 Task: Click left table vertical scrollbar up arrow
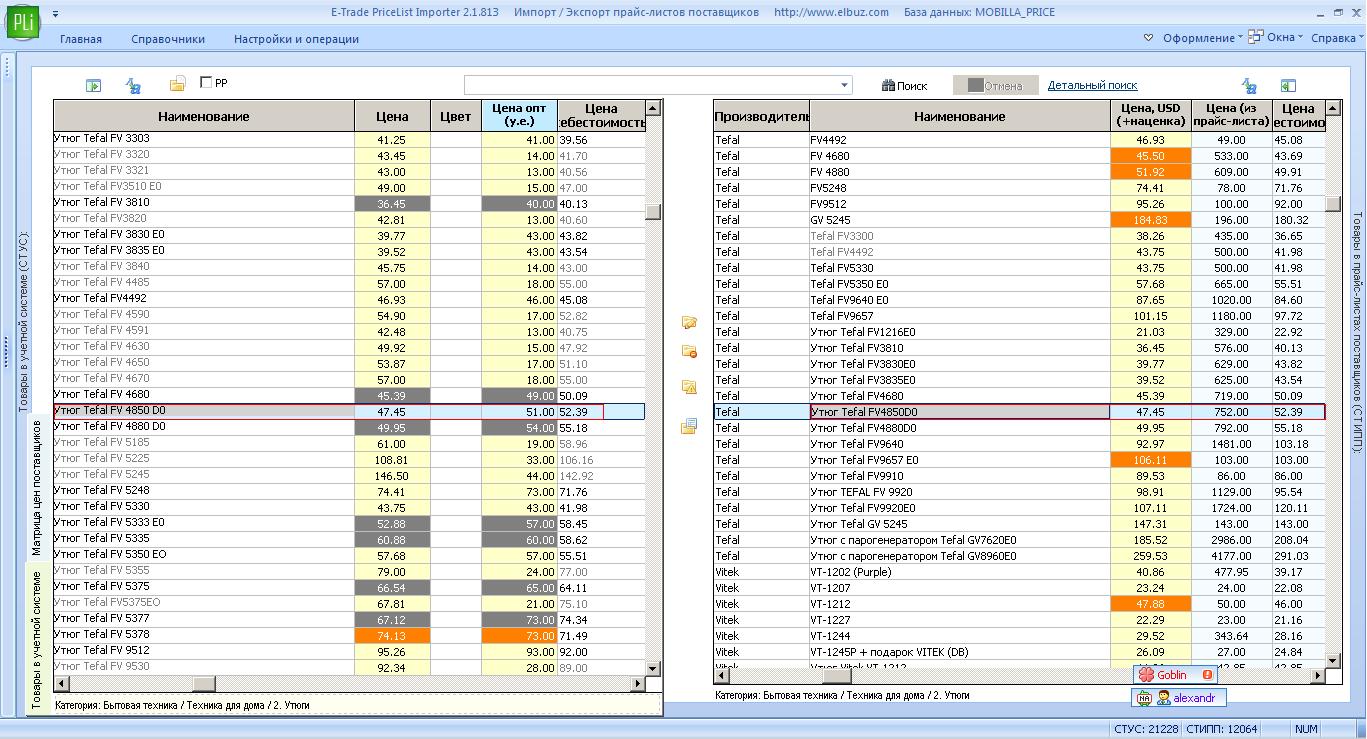[x=653, y=108]
